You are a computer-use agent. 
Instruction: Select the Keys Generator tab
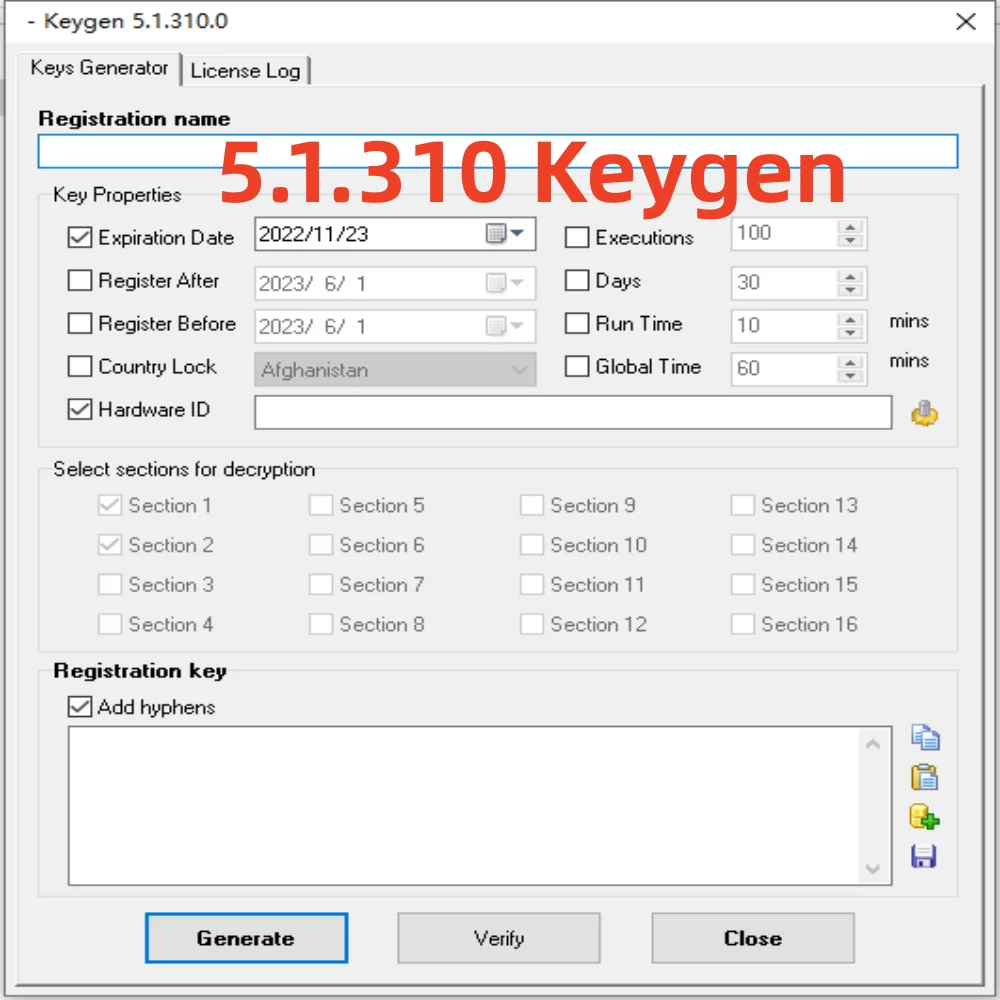[99, 68]
